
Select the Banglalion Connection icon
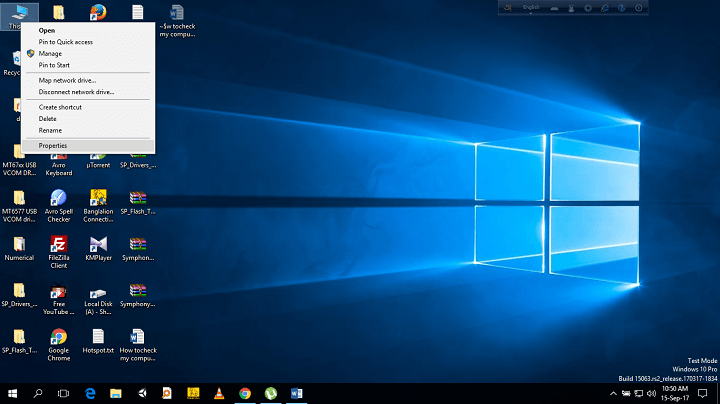tap(98, 206)
